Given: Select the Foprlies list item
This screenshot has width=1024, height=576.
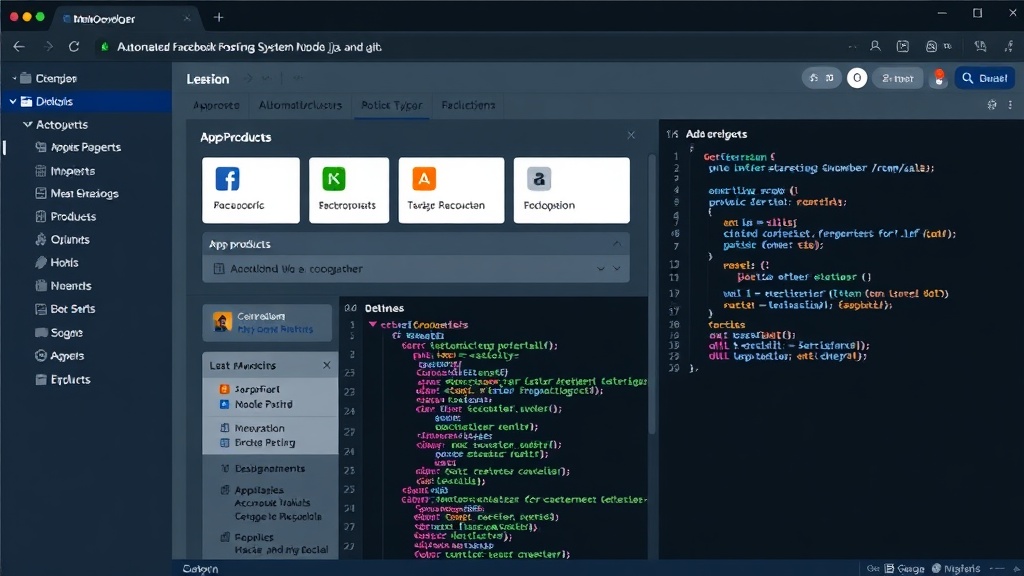Looking at the screenshot, I should [254, 537].
